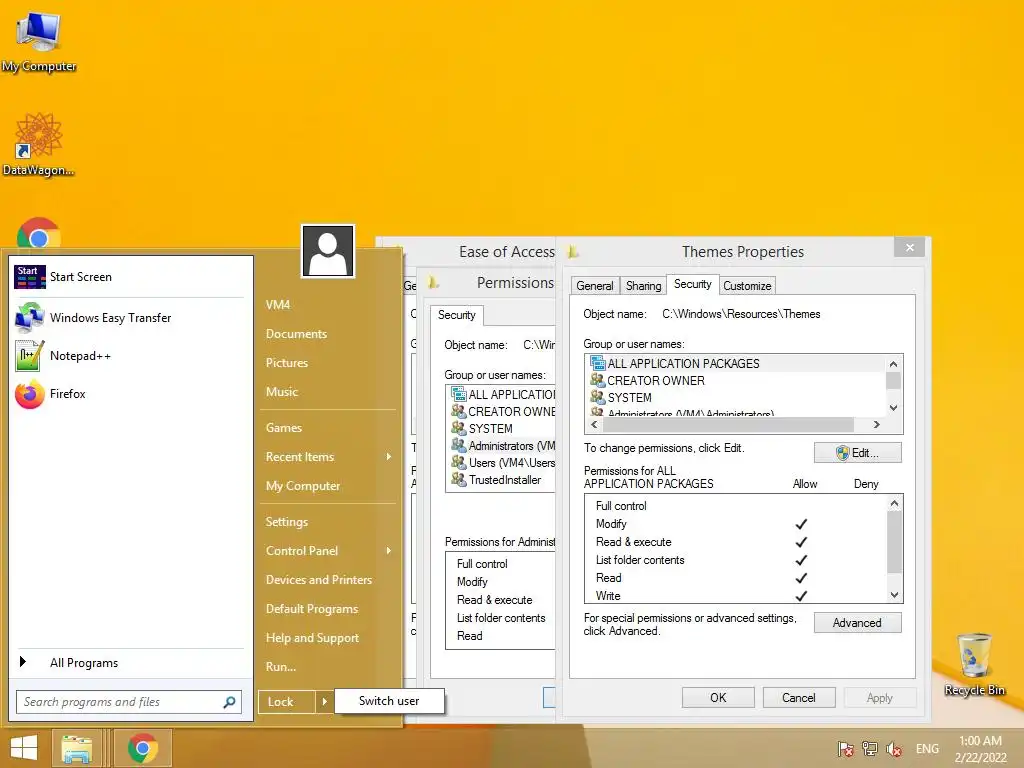Open Help and Support
Image resolution: width=1024 pixels, height=768 pixels.
pyautogui.click(x=312, y=638)
